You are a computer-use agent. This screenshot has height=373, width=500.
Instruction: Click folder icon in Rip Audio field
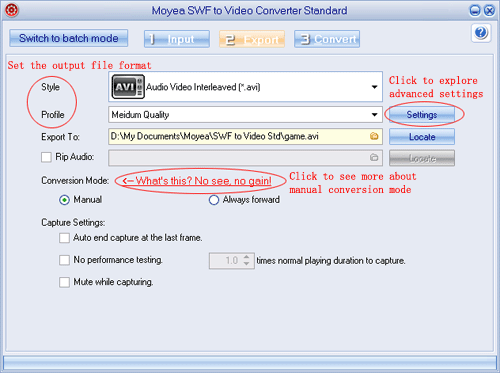pos(374,157)
